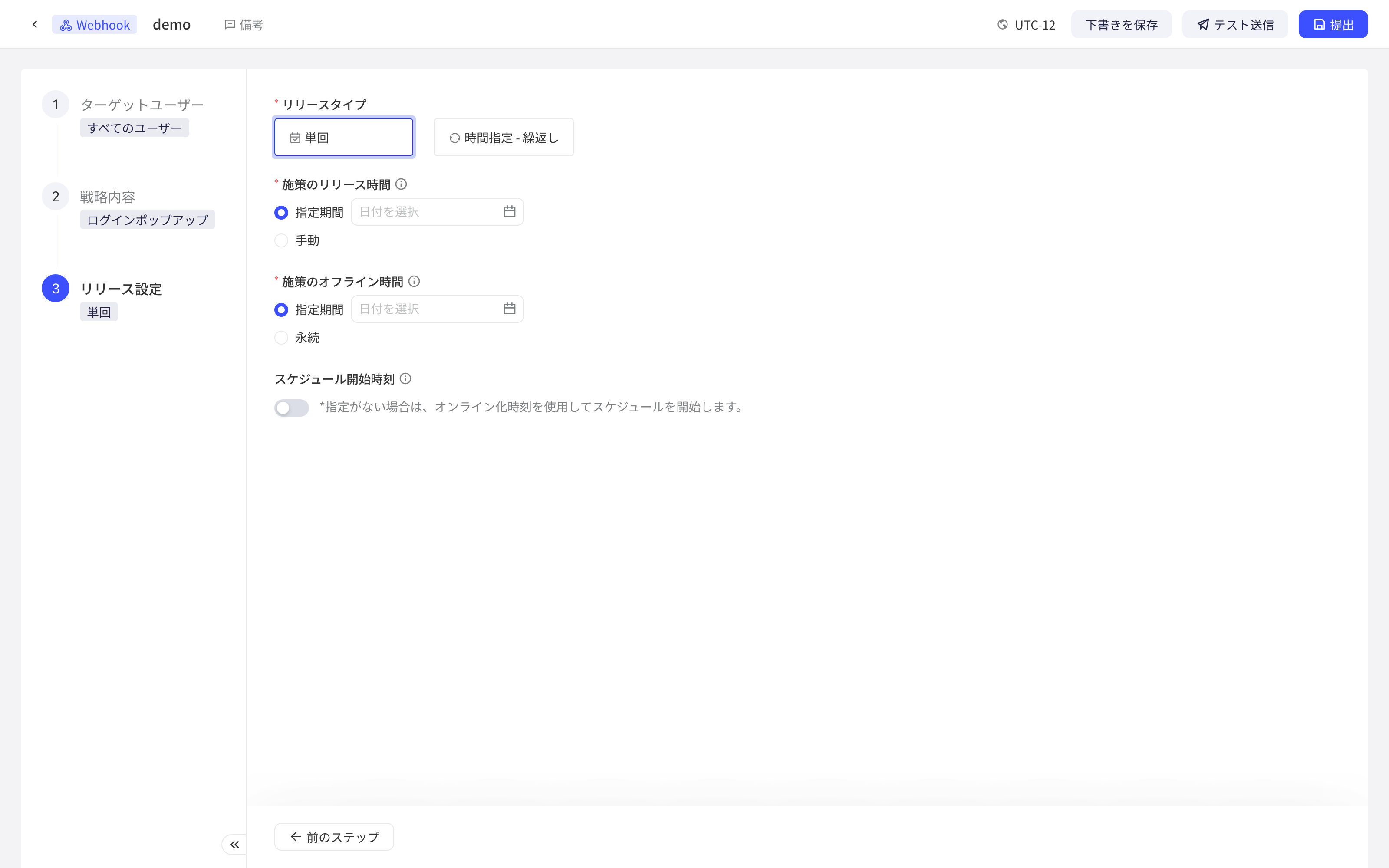
Task: Collapse the sidebar with double-chevron icon
Action: click(x=234, y=844)
